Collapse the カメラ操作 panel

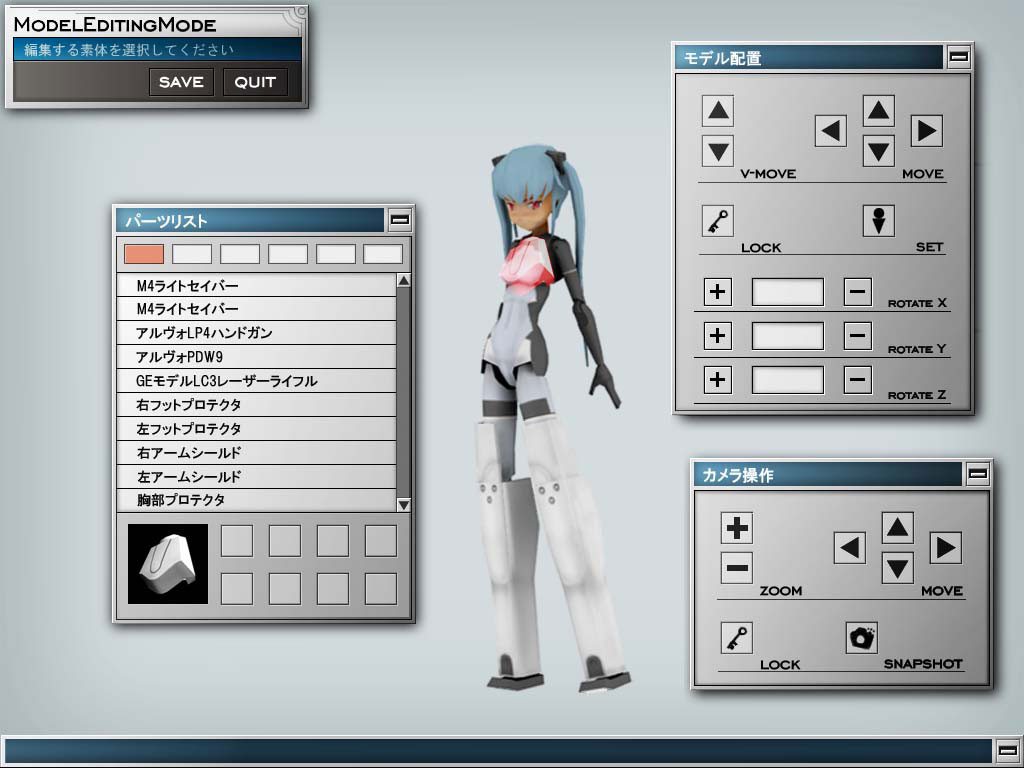[x=978, y=474]
